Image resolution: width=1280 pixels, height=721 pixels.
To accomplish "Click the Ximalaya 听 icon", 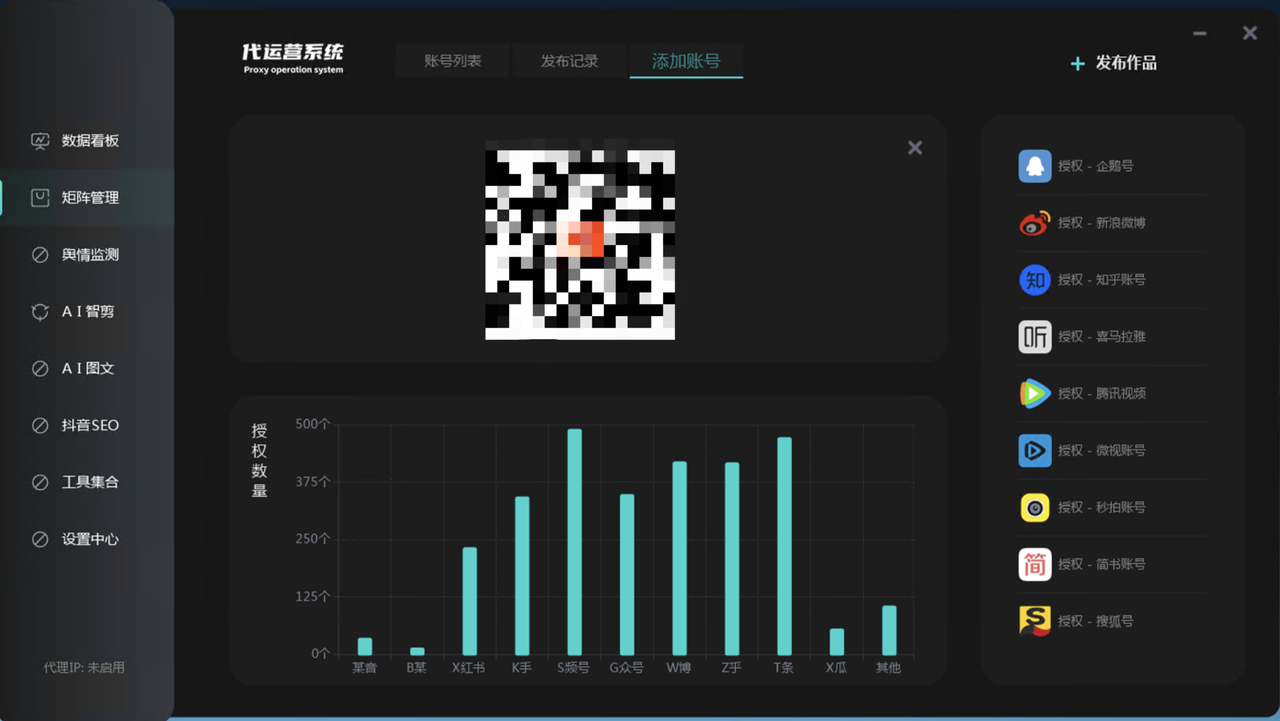I will click(1035, 337).
